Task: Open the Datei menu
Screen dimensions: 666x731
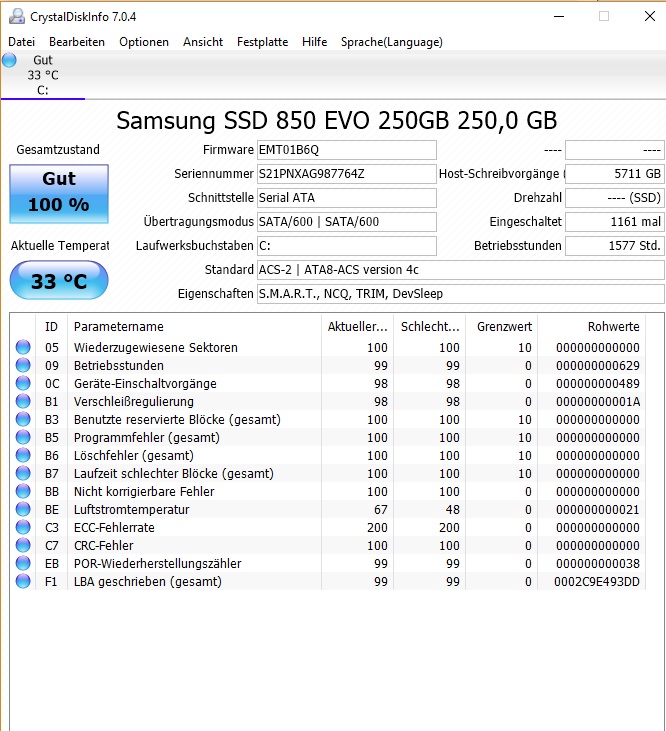Action: click(x=21, y=42)
